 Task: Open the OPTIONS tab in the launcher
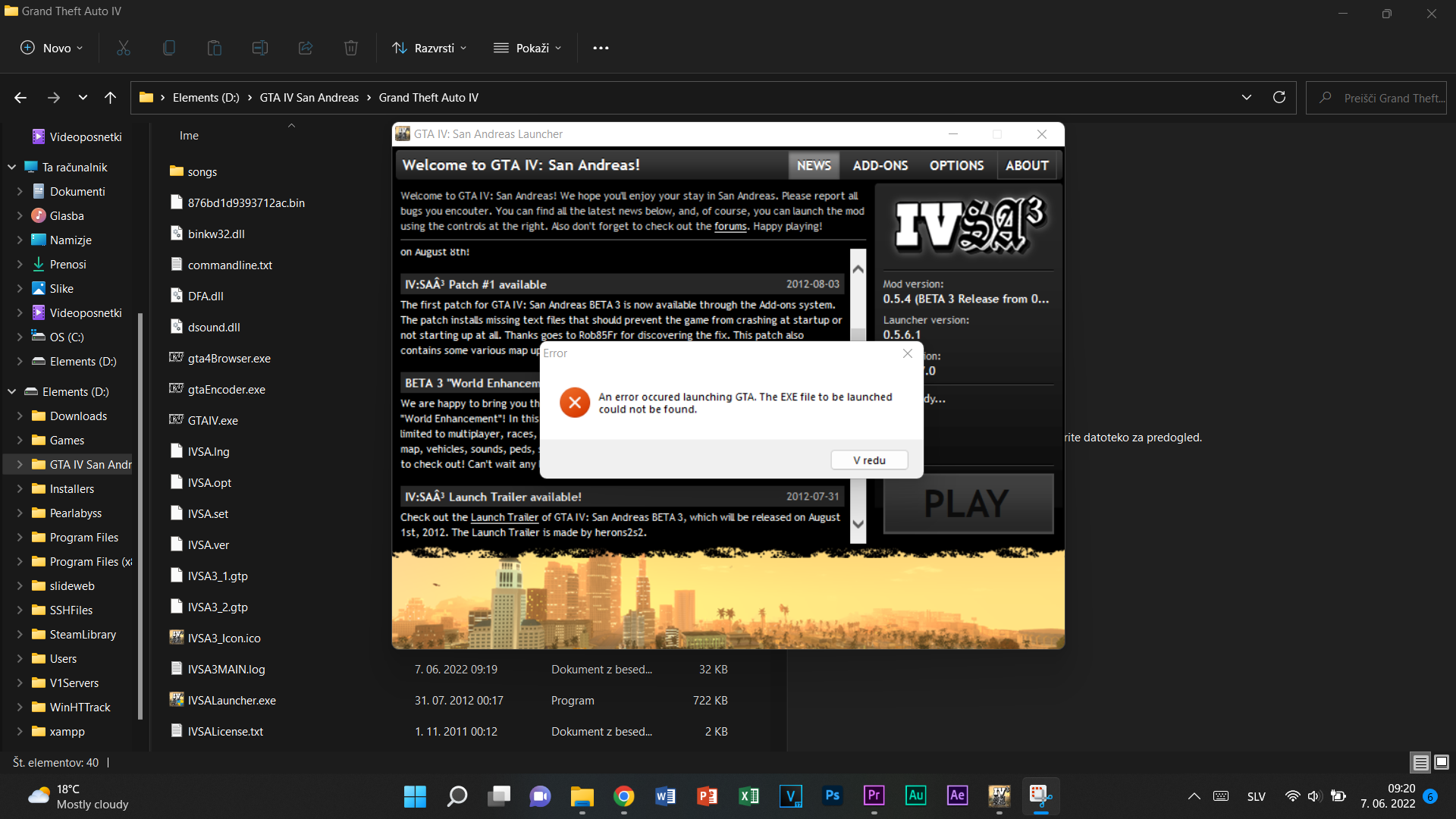pos(956,165)
